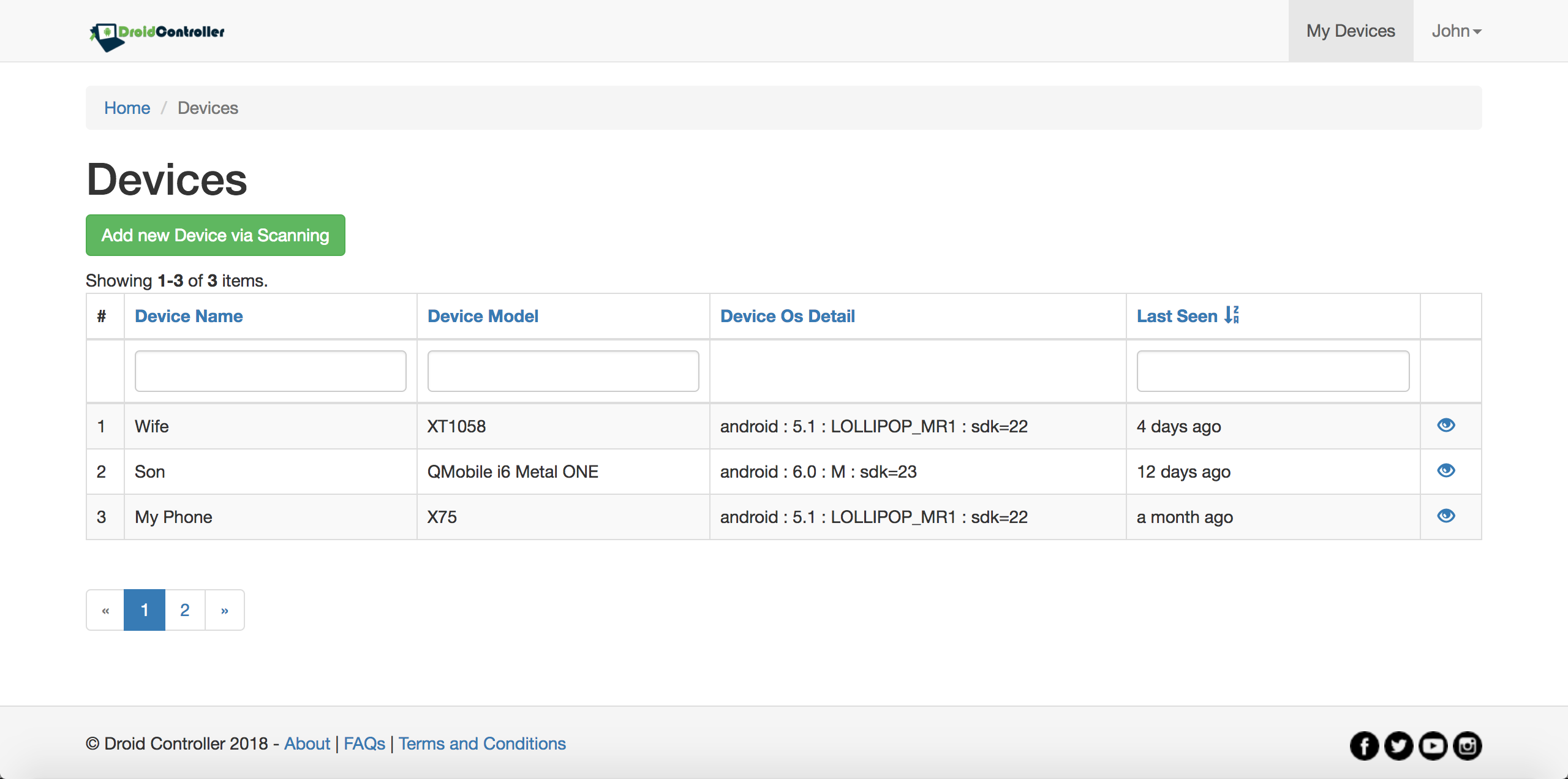This screenshot has height=779, width=1568.
Task: Focus the Device Name filter field
Action: pyautogui.click(x=270, y=371)
